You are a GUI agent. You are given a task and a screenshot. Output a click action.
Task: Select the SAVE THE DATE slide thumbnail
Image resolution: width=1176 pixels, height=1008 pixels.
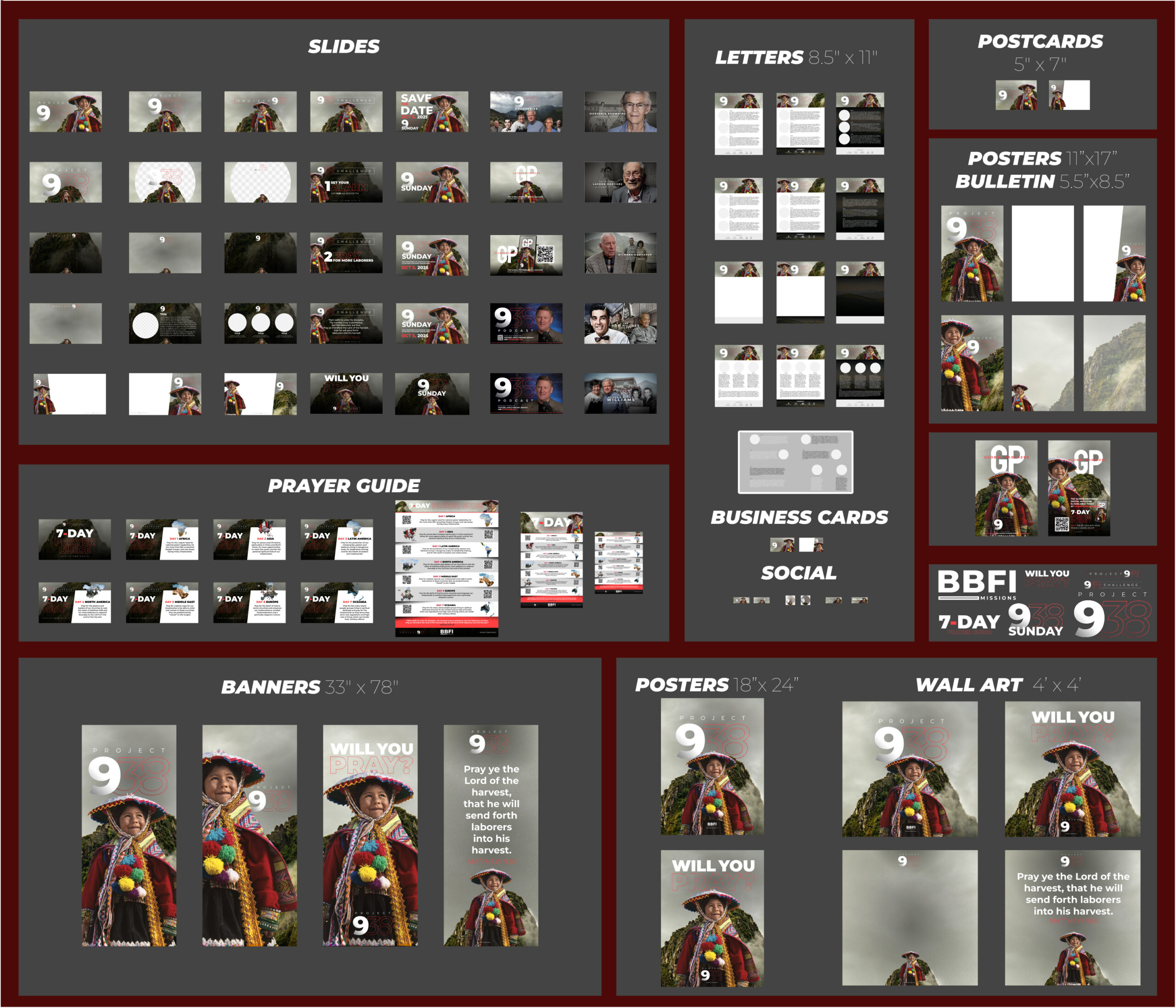point(431,112)
